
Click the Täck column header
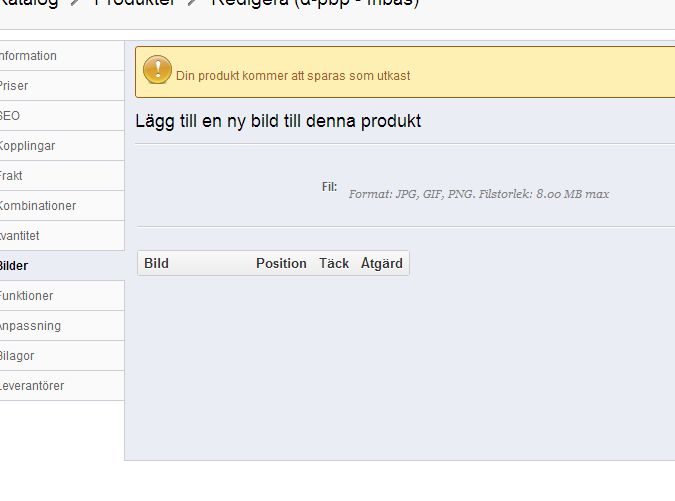pos(334,264)
